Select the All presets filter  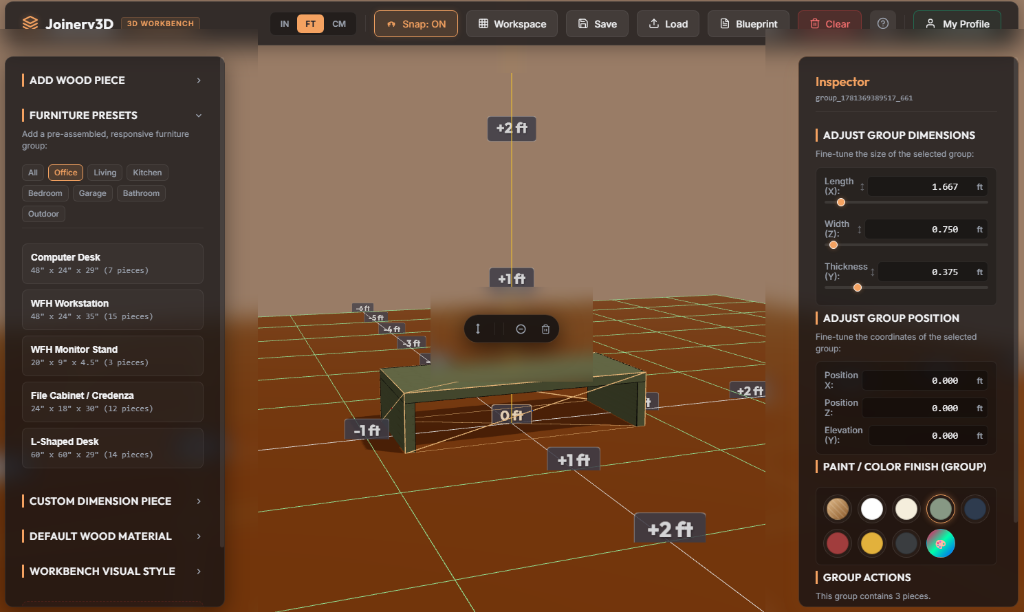click(x=33, y=172)
